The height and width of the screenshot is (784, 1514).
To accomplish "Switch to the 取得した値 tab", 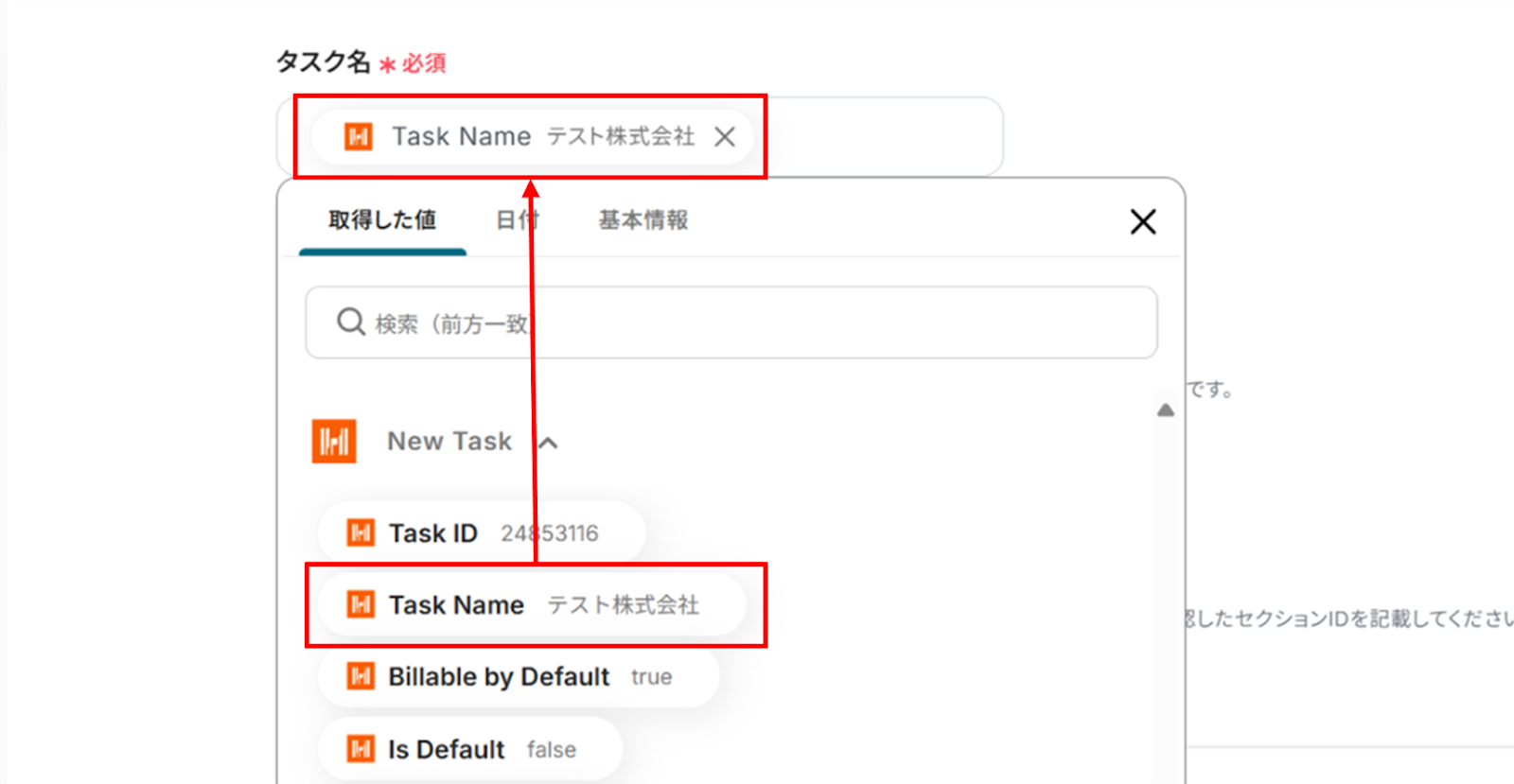I will click(x=382, y=220).
